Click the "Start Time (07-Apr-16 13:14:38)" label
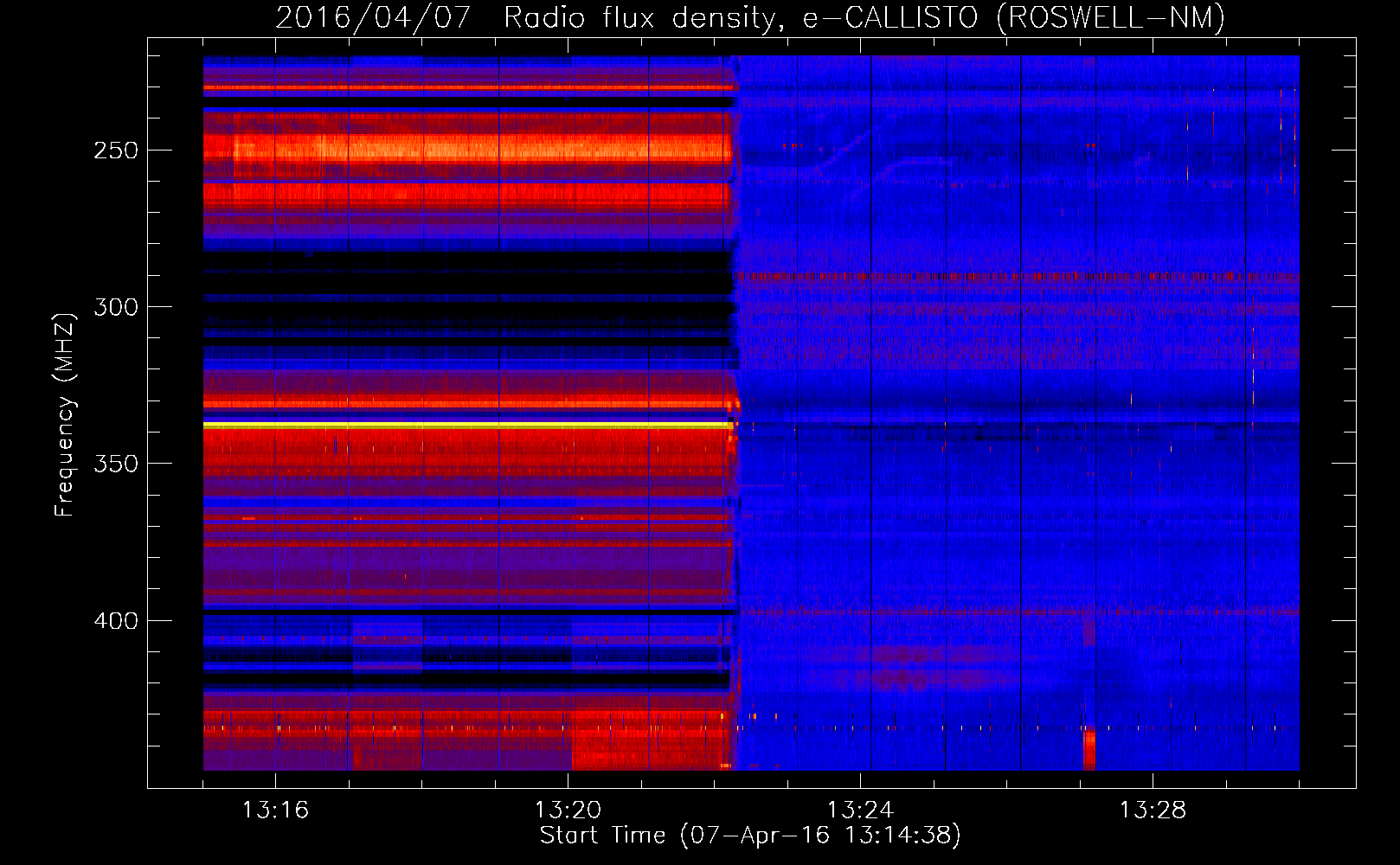The image size is (1400, 865). coord(750,836)
